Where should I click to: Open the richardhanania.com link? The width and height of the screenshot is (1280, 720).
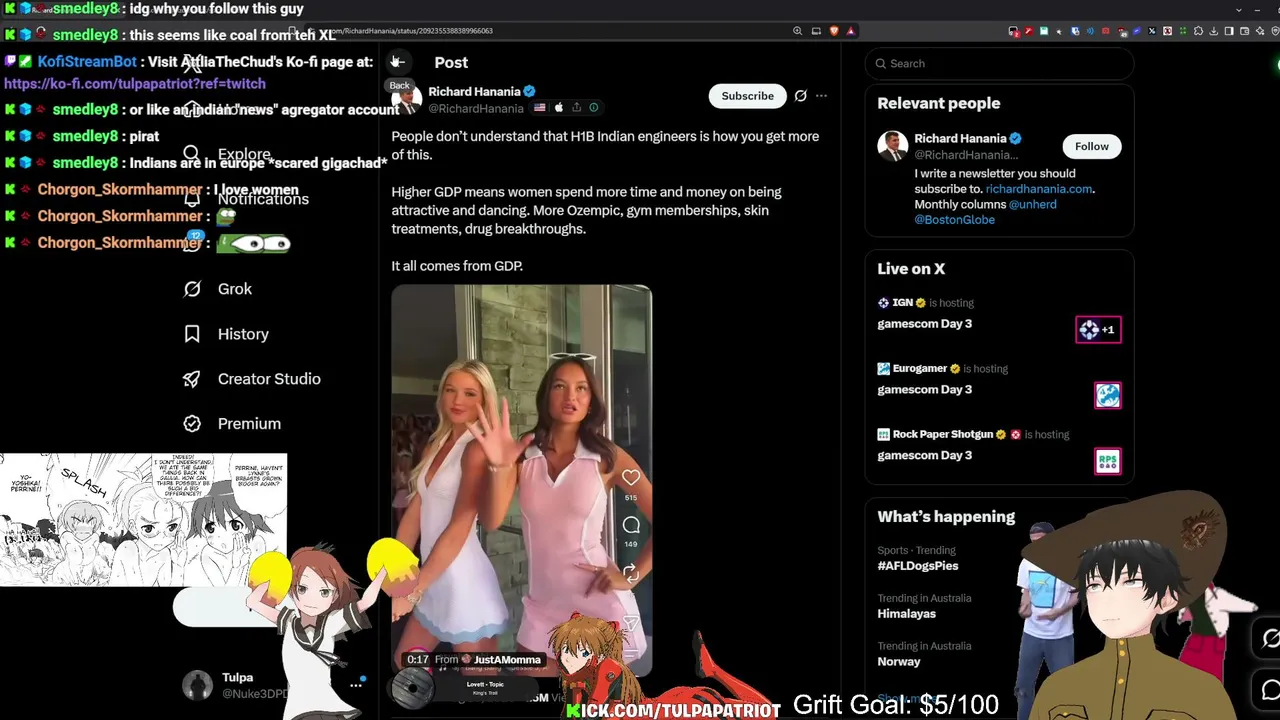pyautogui.click(x=1039, y=189)
